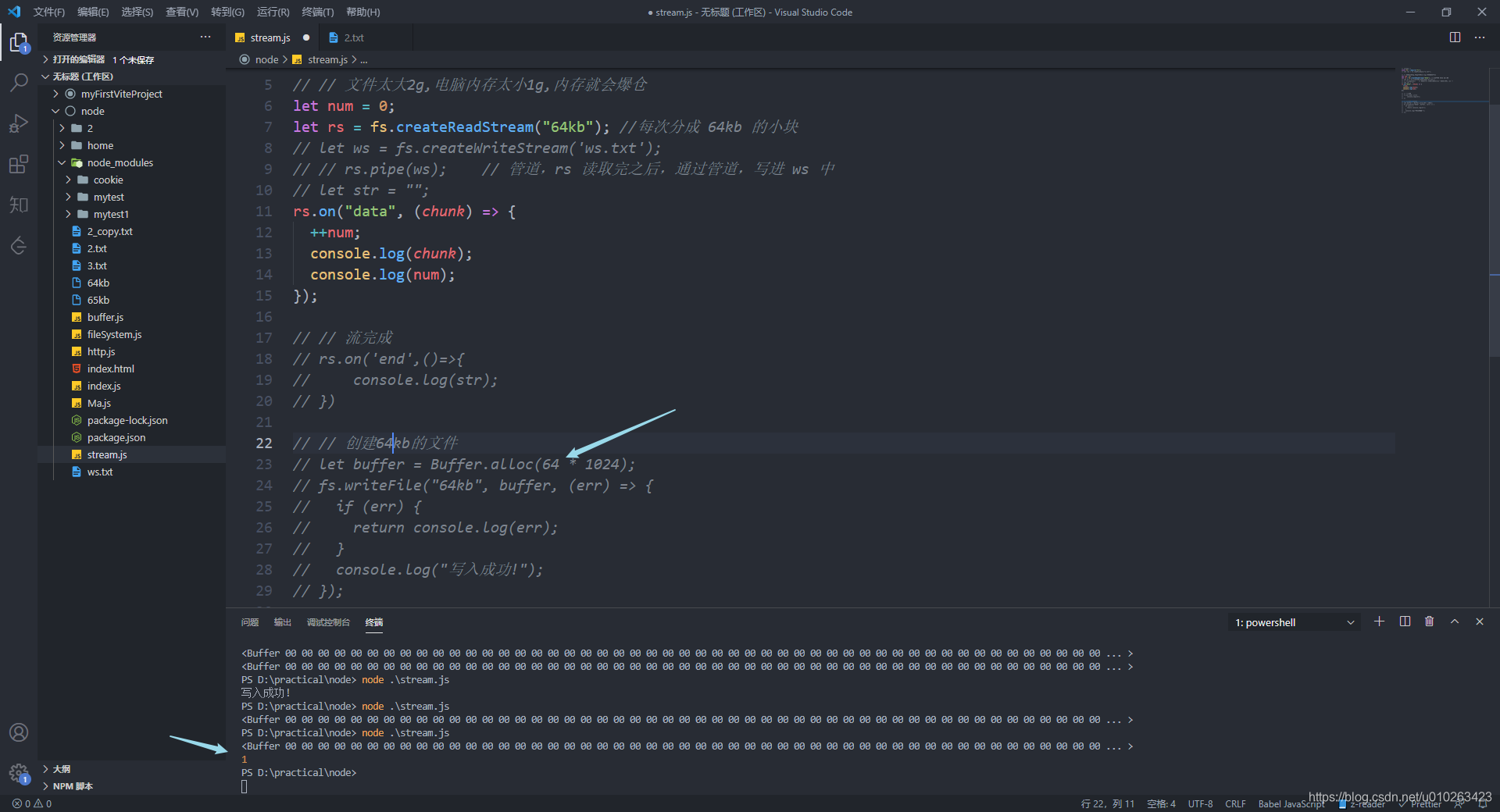Open the Go (转到) menu
Image resolution: width=1500 pixels, height=812 pixels.
(x=227, y=12)
